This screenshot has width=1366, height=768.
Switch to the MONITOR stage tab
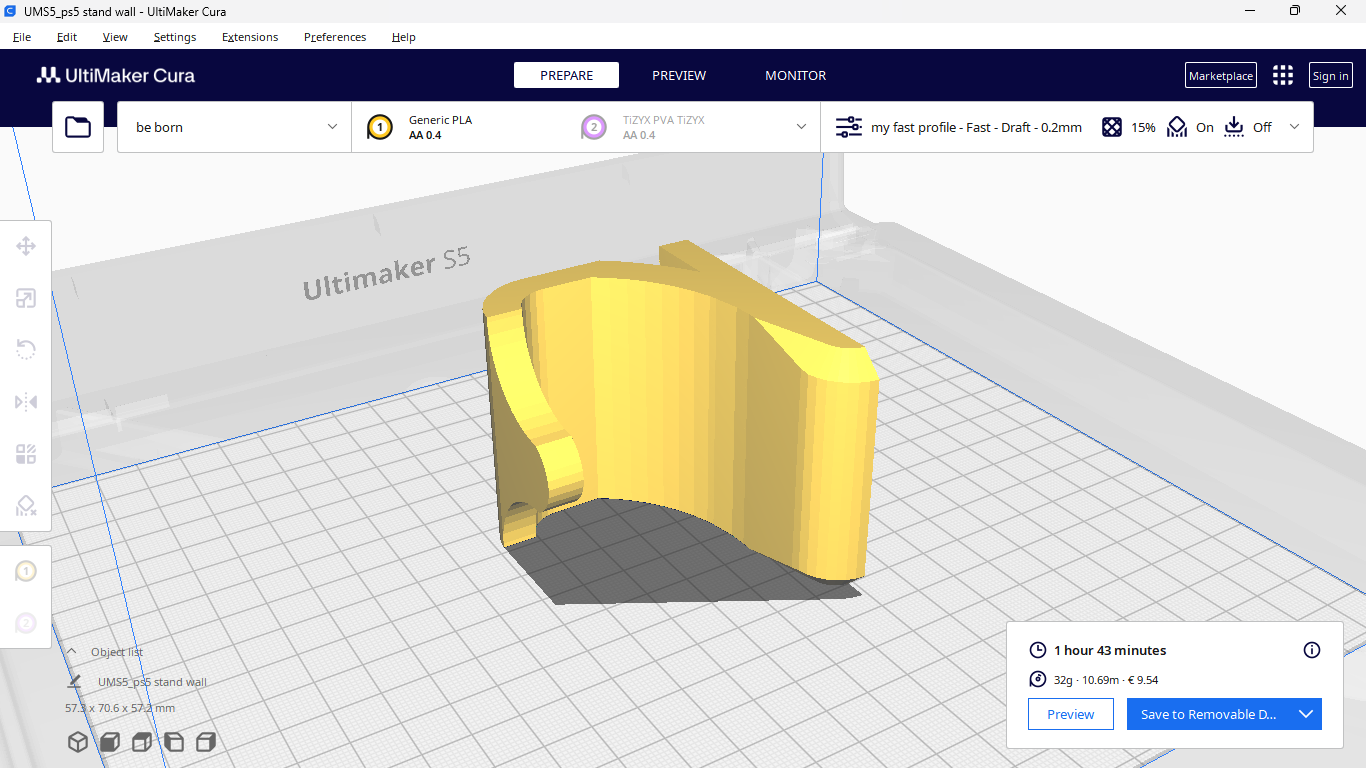796,75
